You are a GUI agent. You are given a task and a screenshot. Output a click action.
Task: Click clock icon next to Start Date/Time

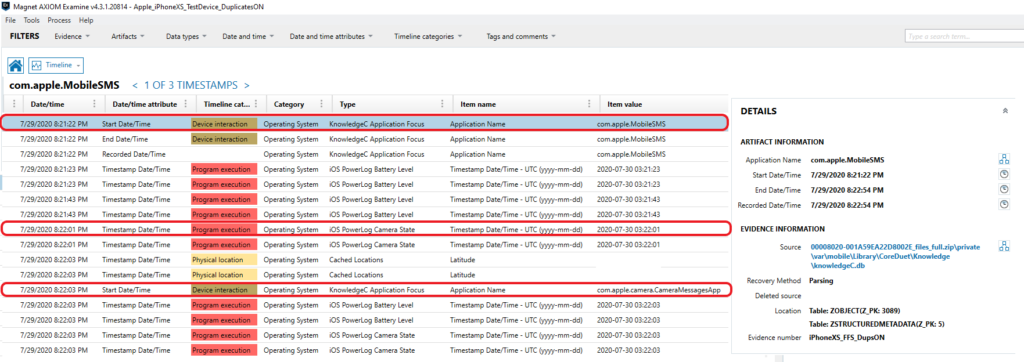click(1004, 174)
